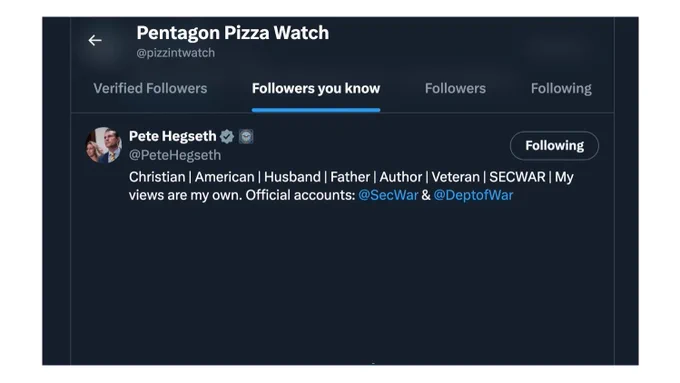Go back using the left arrow icon
This screenshot has width=680, height=383.
tap(95, 40)
